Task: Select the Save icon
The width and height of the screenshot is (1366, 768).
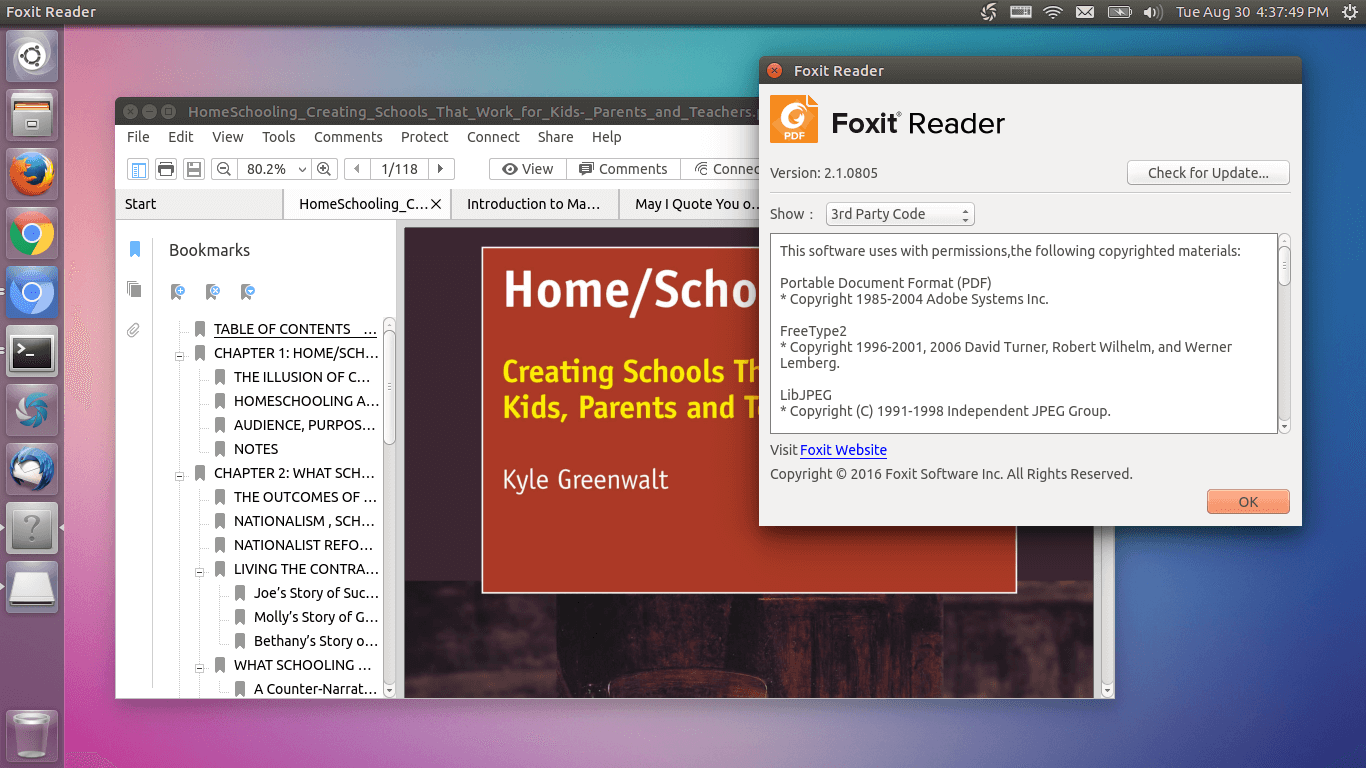Action: pyautogui.click(x=193, y=168)
